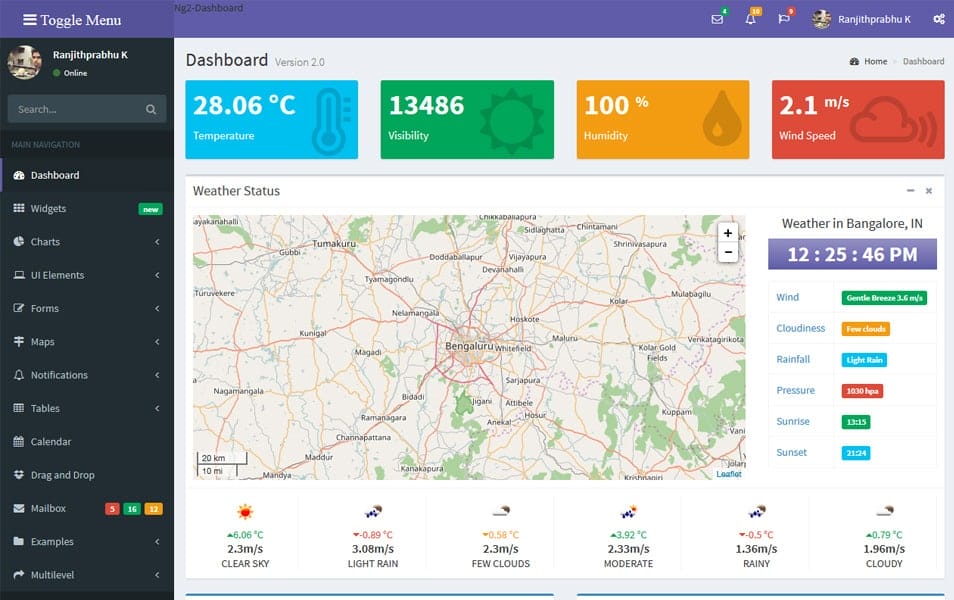
Task: Click the water drop icon on the Humidity widget
Action: coord(723,117)
